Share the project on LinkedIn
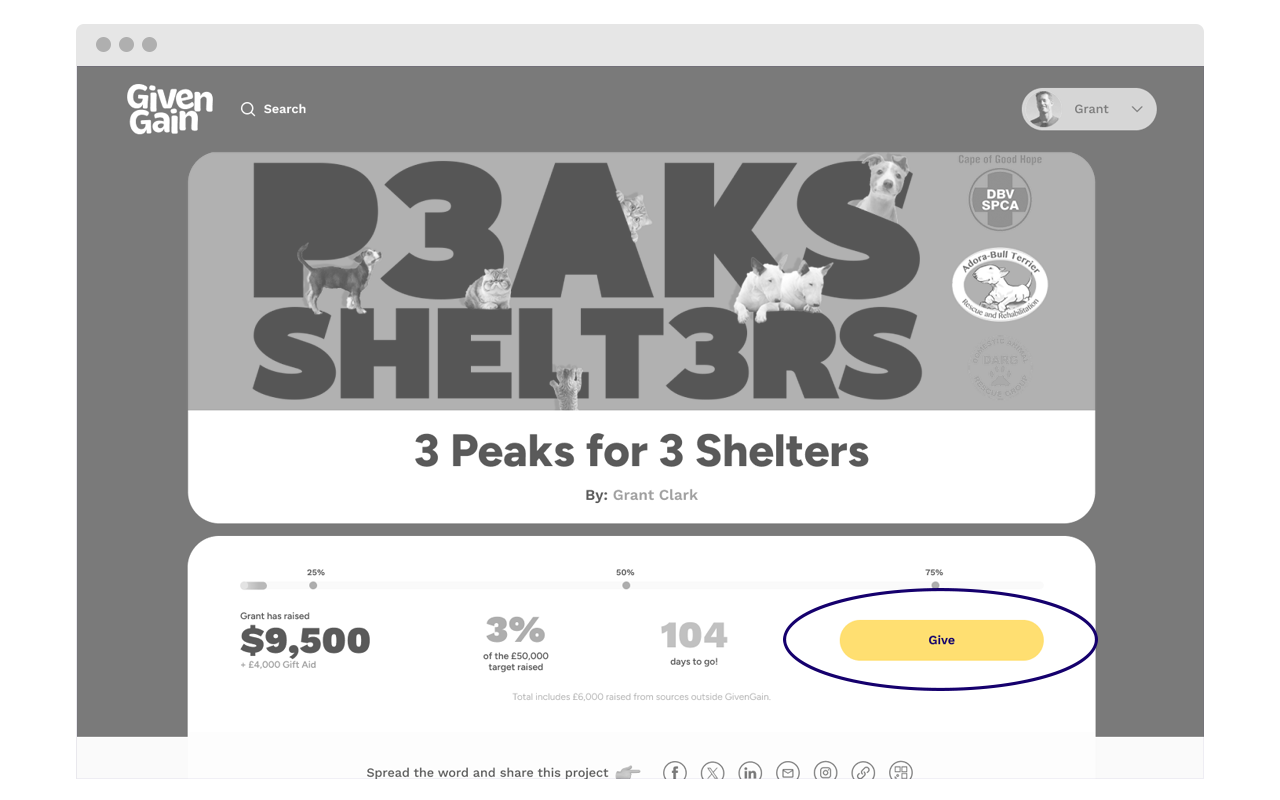 point(750,772)
